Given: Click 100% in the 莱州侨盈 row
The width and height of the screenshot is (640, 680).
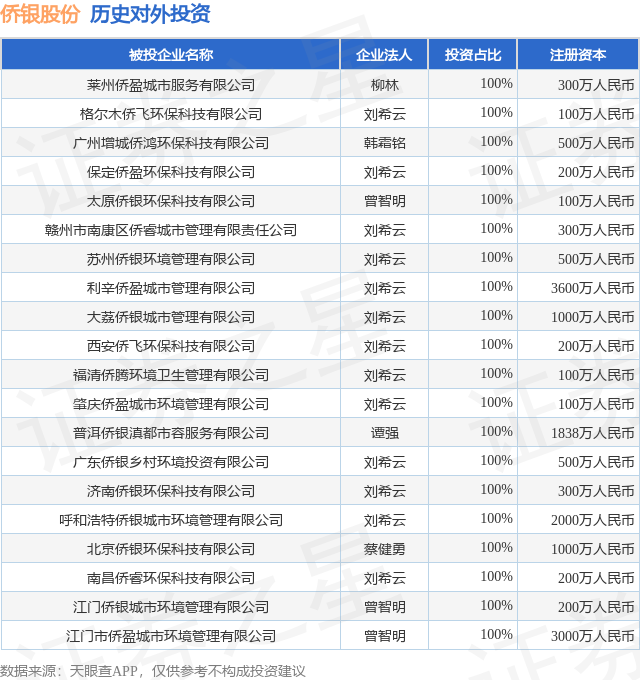Looking at the screenshot, I should click(x=496, y=83).
